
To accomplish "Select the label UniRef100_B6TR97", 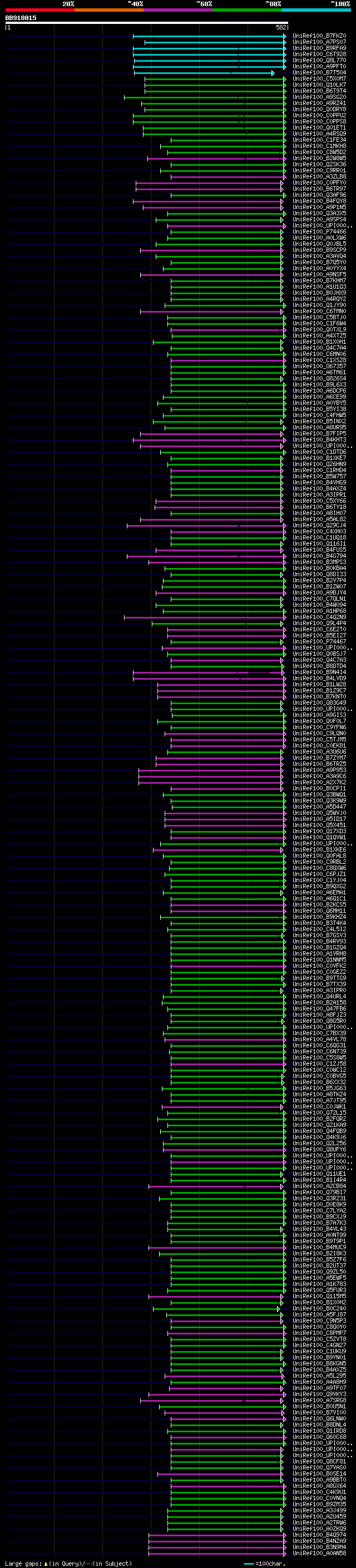I will (x=319, y=189).
